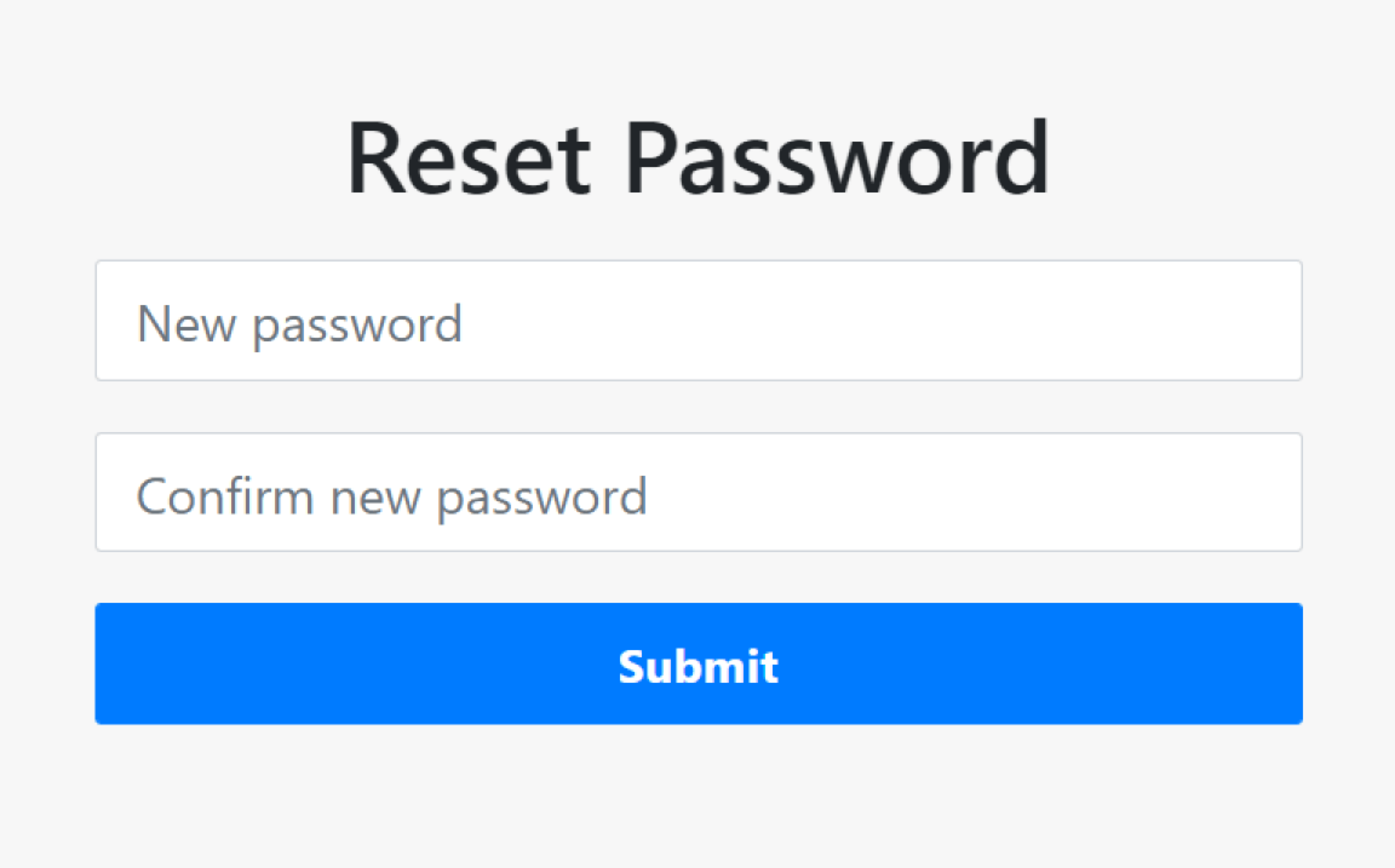1395x868 pixels.
Task: Click the word "Password" in the heading
Action: [837, 159]
